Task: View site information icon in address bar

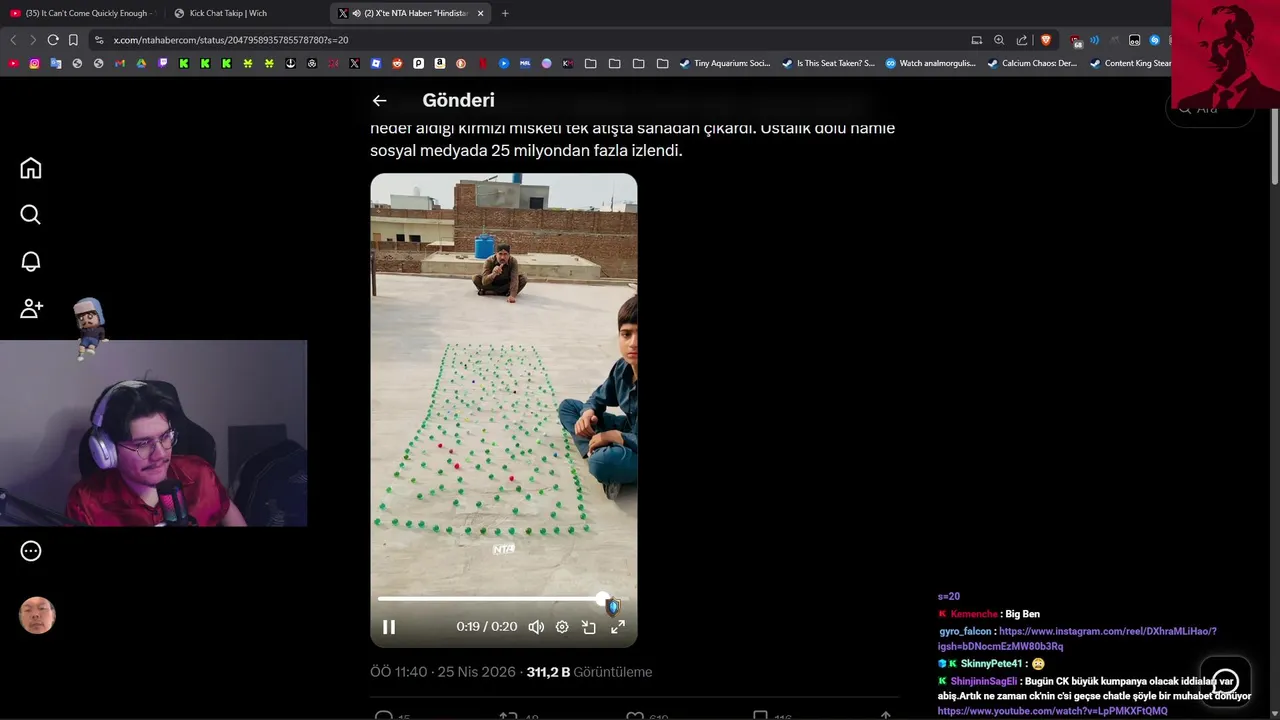Action: [99, 40]
